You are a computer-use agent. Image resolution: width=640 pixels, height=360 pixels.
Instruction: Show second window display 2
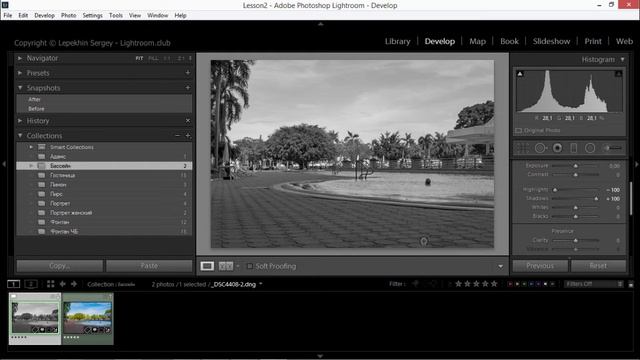coord(31,284)
